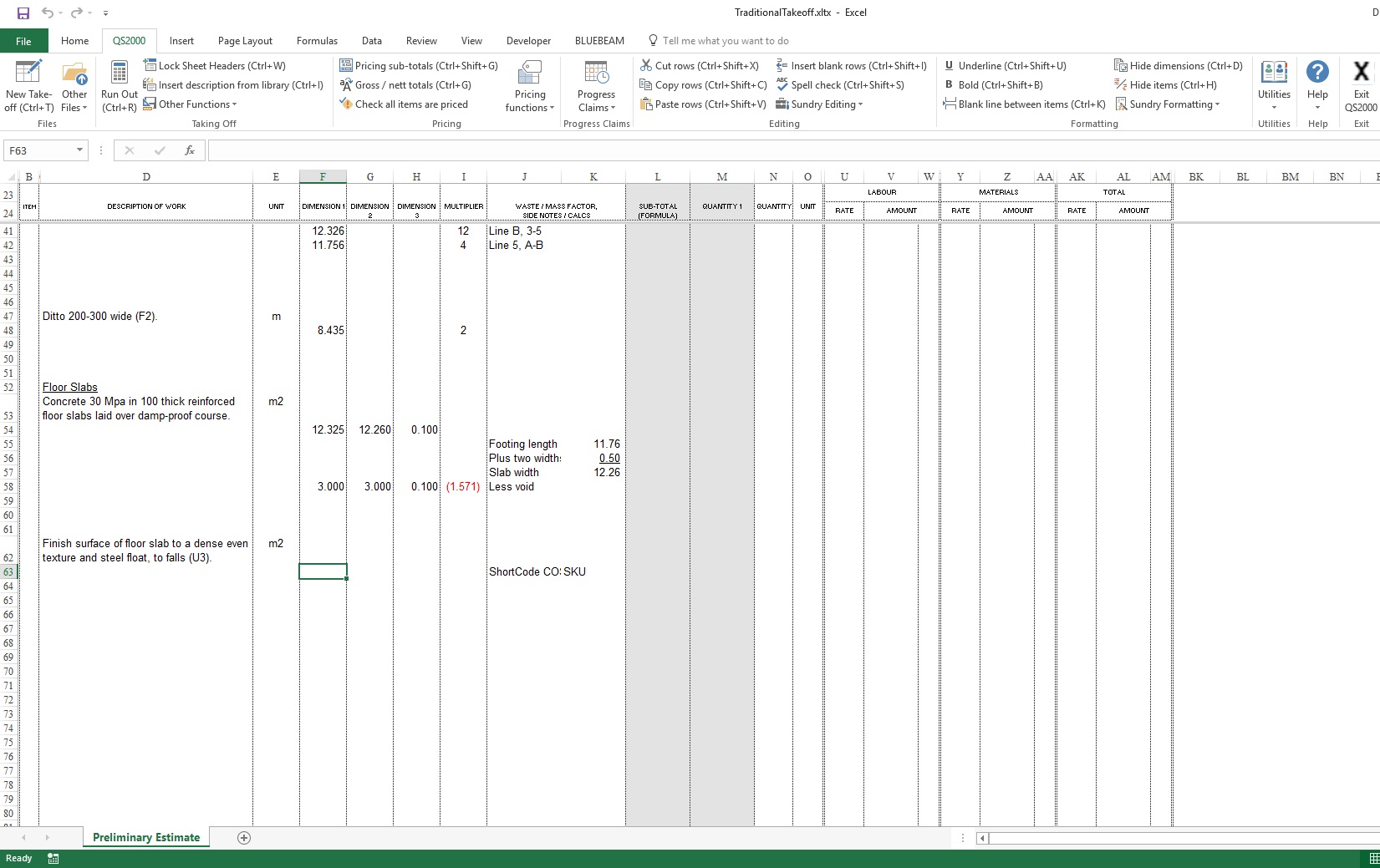Image resolution: width=1380 pixels, height=868 pixels.
Task: Click Spell check in Editing group
Action: pos(840,85)
